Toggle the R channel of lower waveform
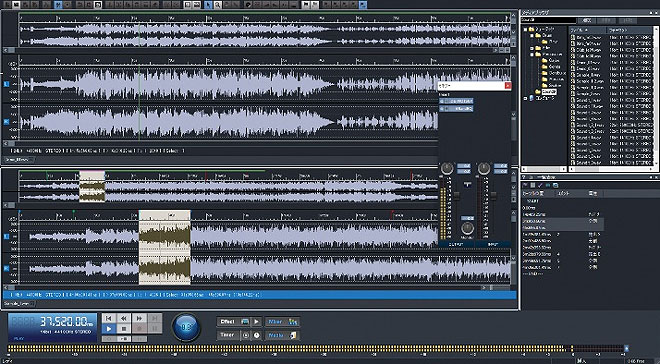This screenshot has width=660, height=364. click(x=6, y=268)
